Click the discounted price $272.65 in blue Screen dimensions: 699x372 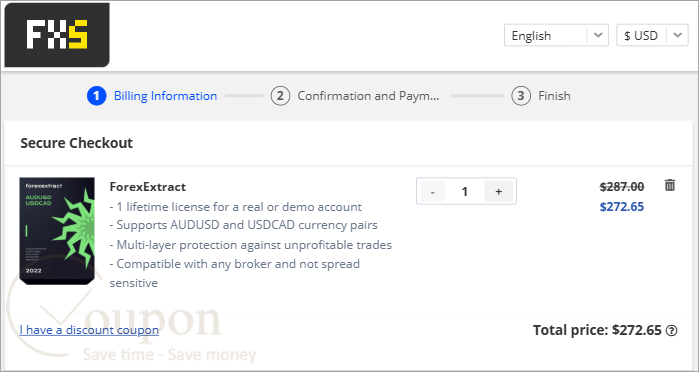(622, 207)
